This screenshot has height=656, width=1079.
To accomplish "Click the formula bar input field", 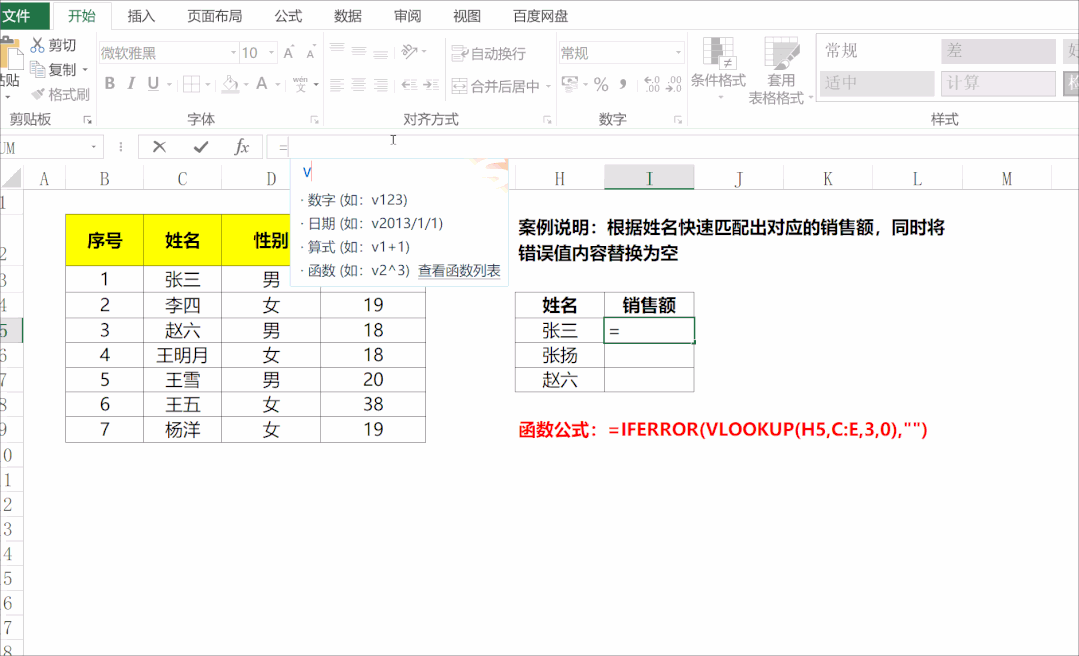I will 671,147.
